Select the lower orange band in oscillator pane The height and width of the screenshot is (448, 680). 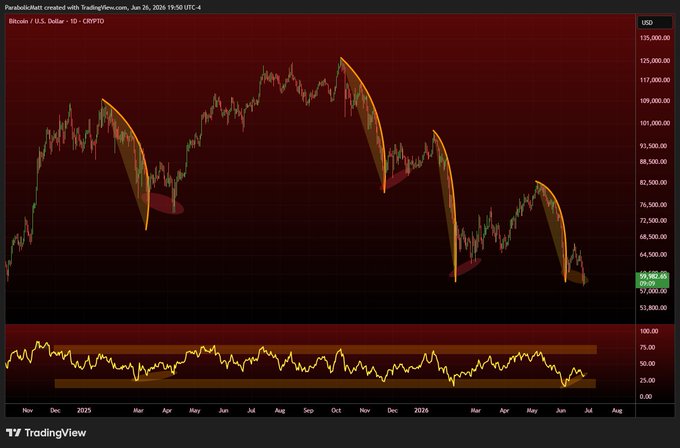point(325,383)
